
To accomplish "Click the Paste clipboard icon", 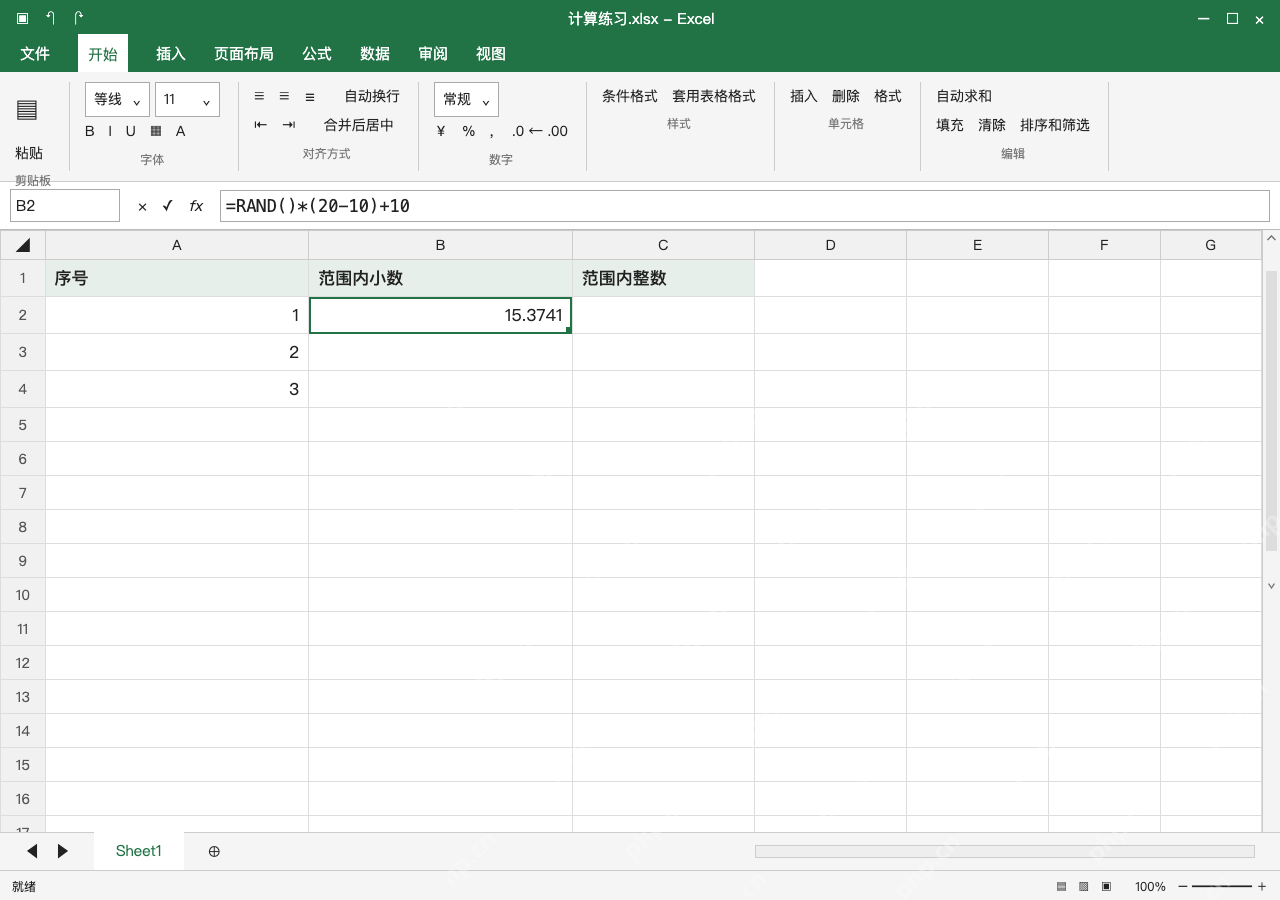I will [27, 110].
